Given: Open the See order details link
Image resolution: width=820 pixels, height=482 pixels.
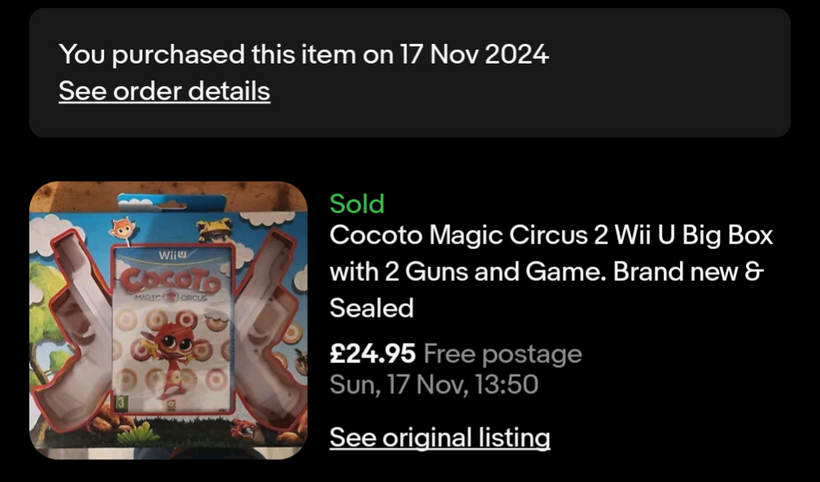Looking at the screenshot, I should pos(164,91).
